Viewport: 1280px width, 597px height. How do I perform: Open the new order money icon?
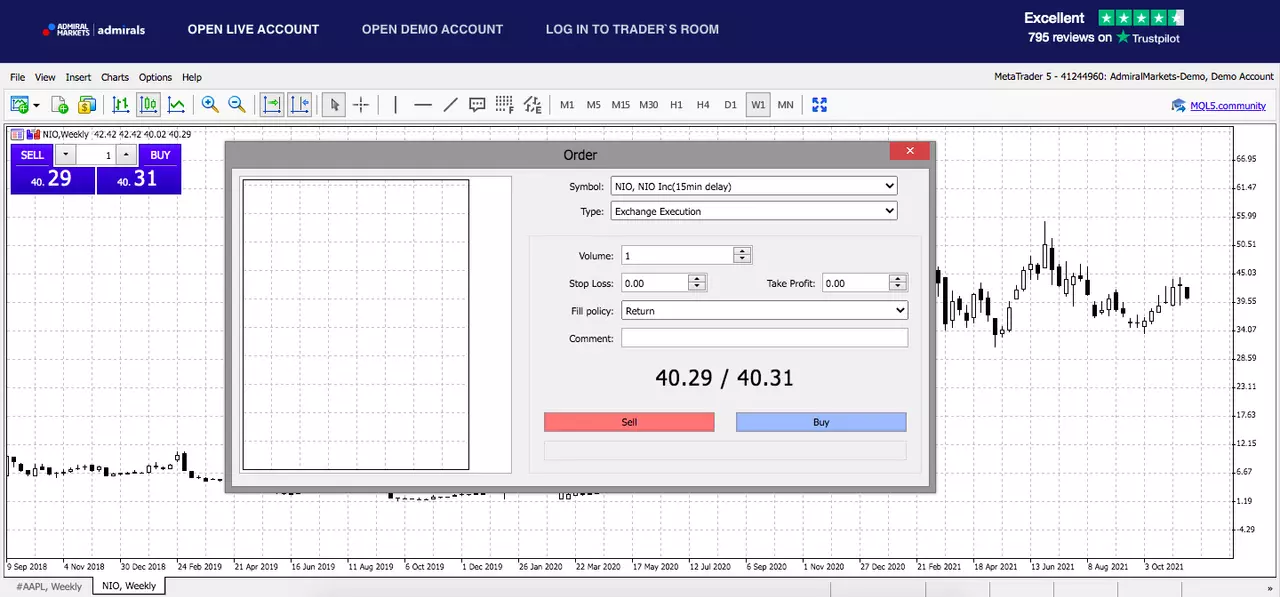[87, 104]
